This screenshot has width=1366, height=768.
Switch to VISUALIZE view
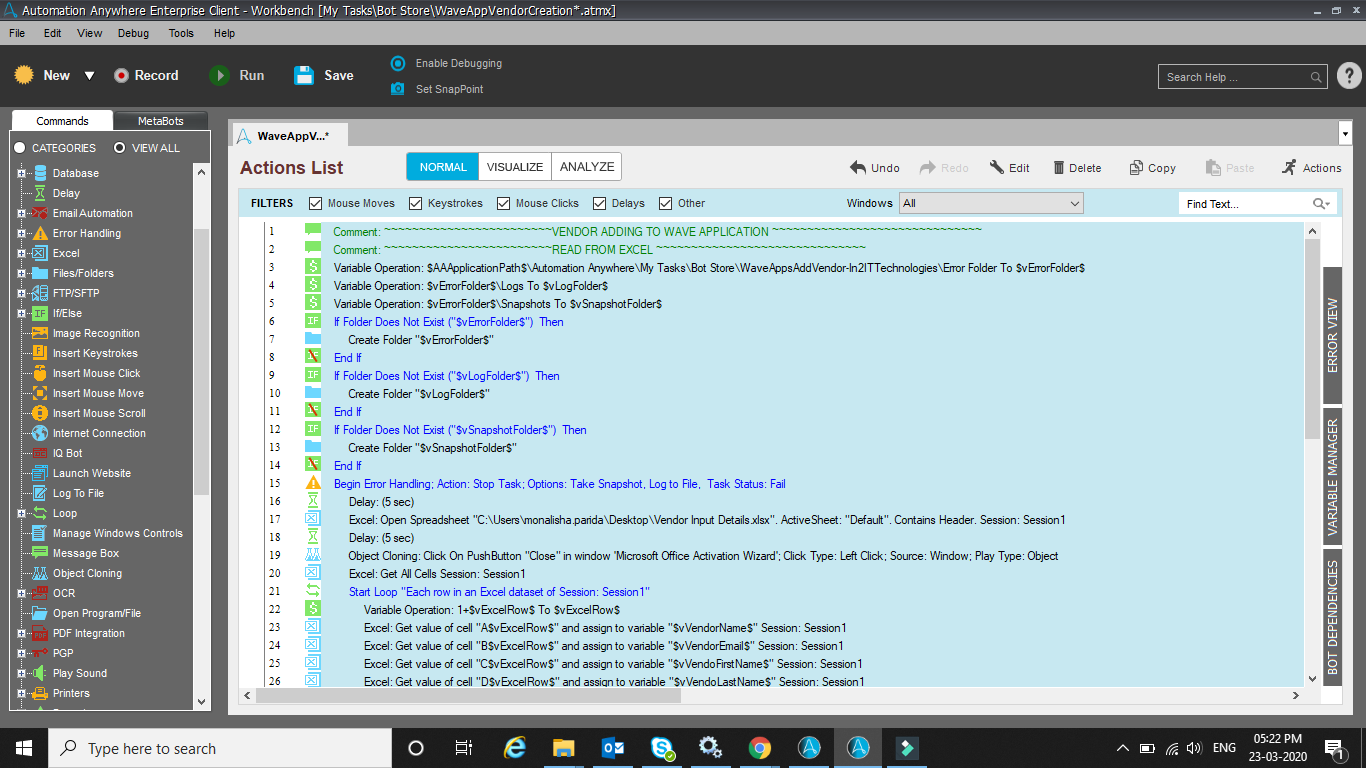coord(515,167)
